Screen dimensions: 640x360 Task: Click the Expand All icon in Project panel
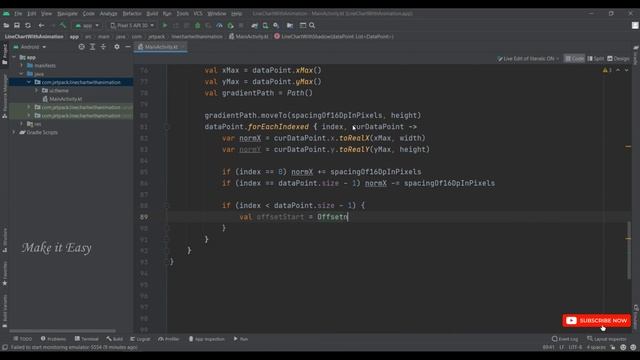pos(93,47)
